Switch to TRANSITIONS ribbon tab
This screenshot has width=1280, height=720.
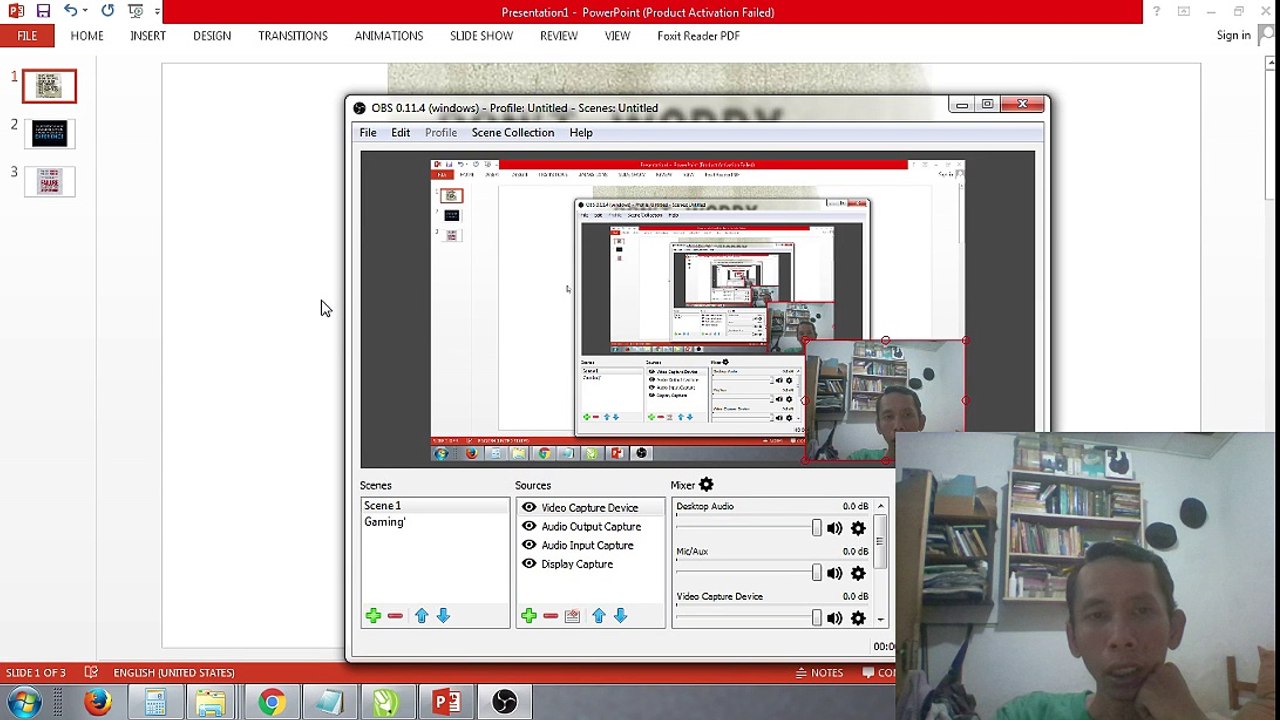293,36
